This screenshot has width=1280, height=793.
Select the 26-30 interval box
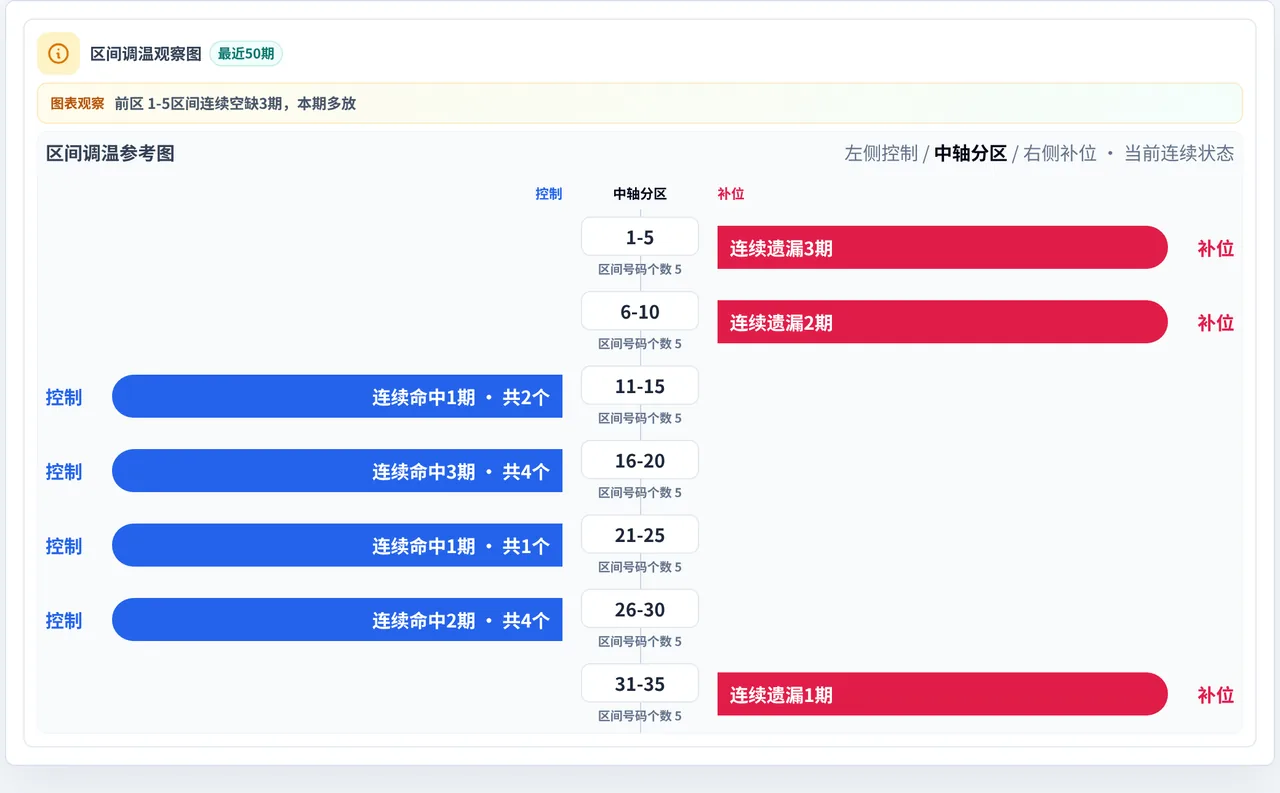[x=640, y=609]
